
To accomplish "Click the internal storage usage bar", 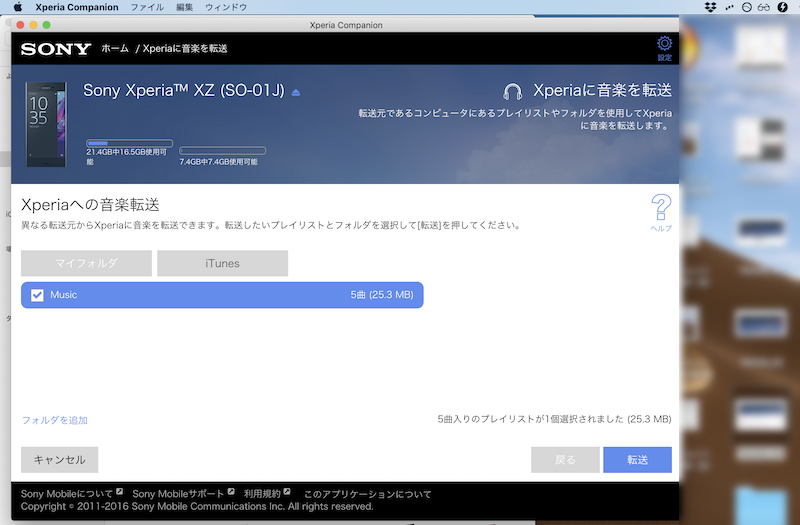I will (x=129, y=144).
